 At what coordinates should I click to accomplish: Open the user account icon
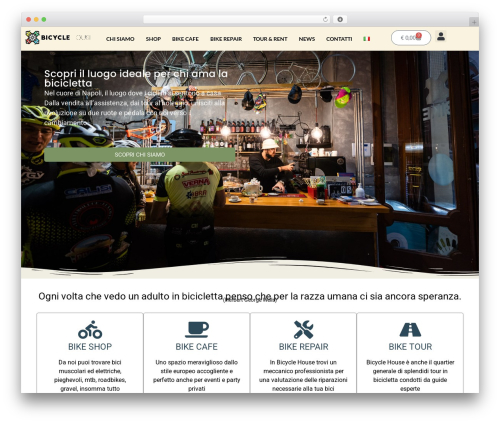441,36
